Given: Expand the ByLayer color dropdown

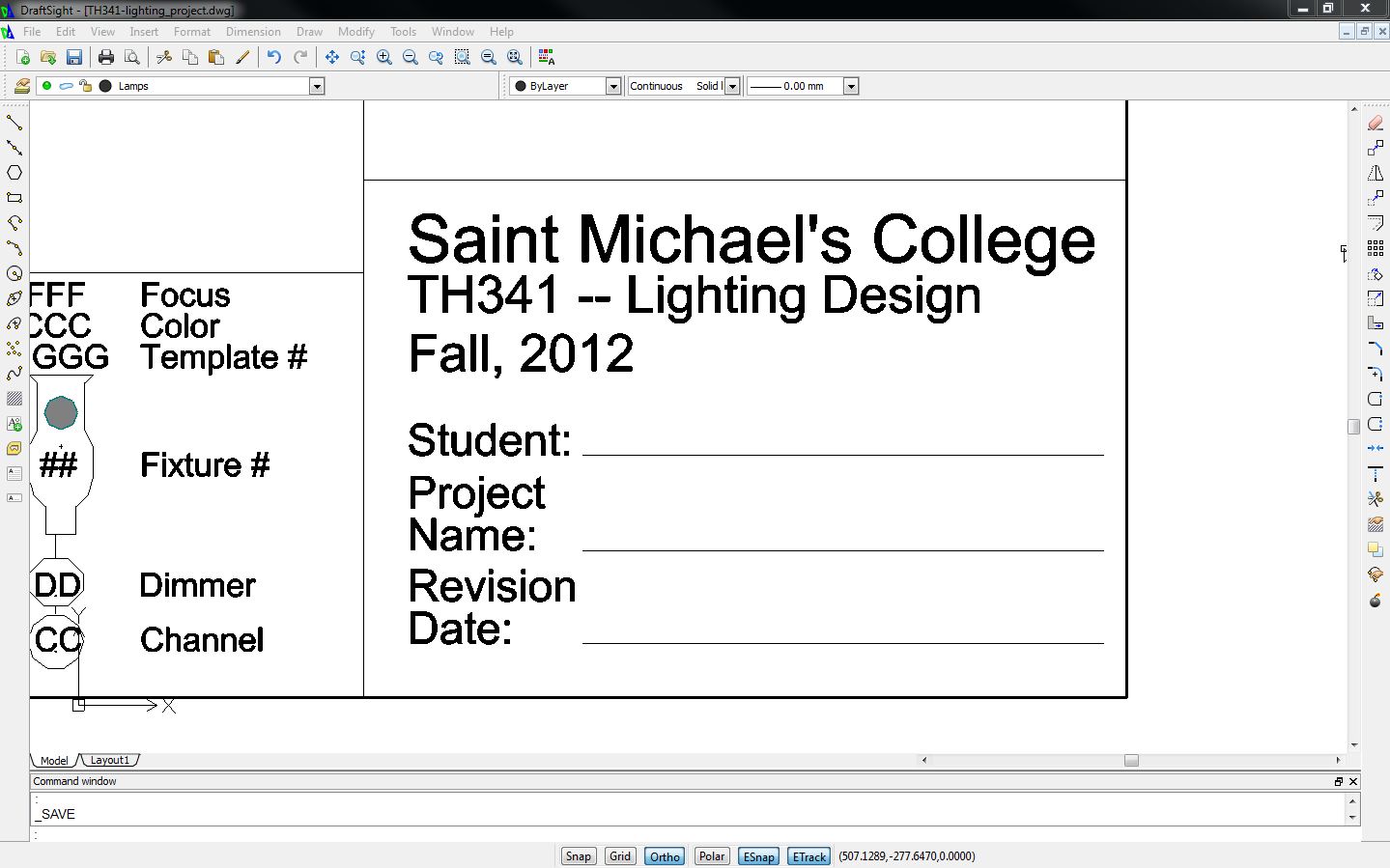Looking at the screenshot, I should click(x=612, y=86).
